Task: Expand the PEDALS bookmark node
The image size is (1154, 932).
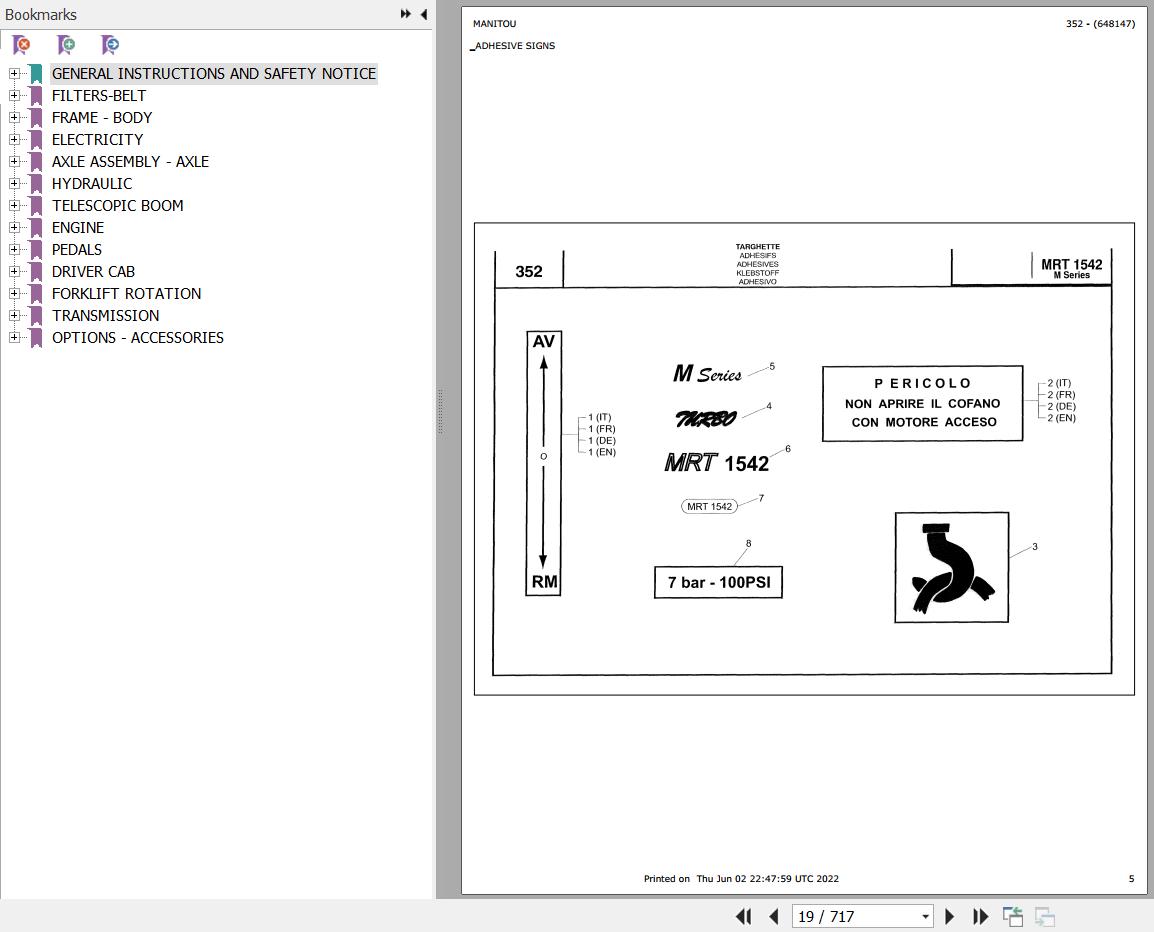Action: click(14, 250)
